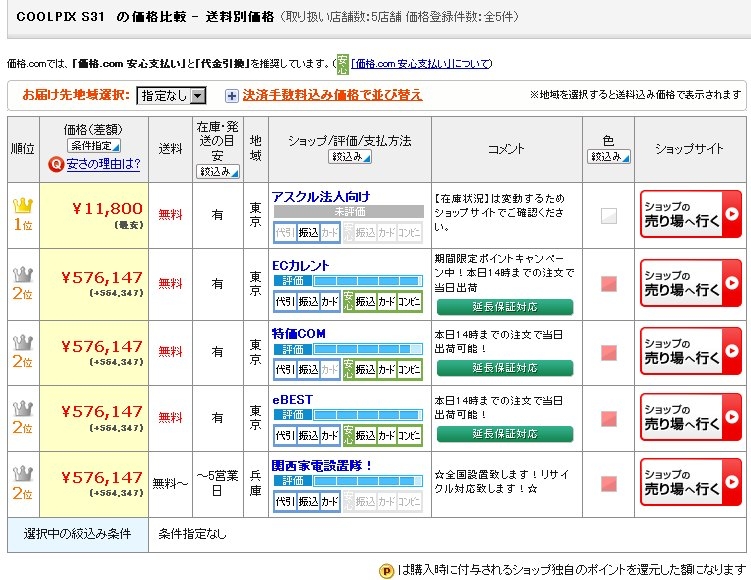Click the コンビニ payment icon in the ECカレント row

409,302
